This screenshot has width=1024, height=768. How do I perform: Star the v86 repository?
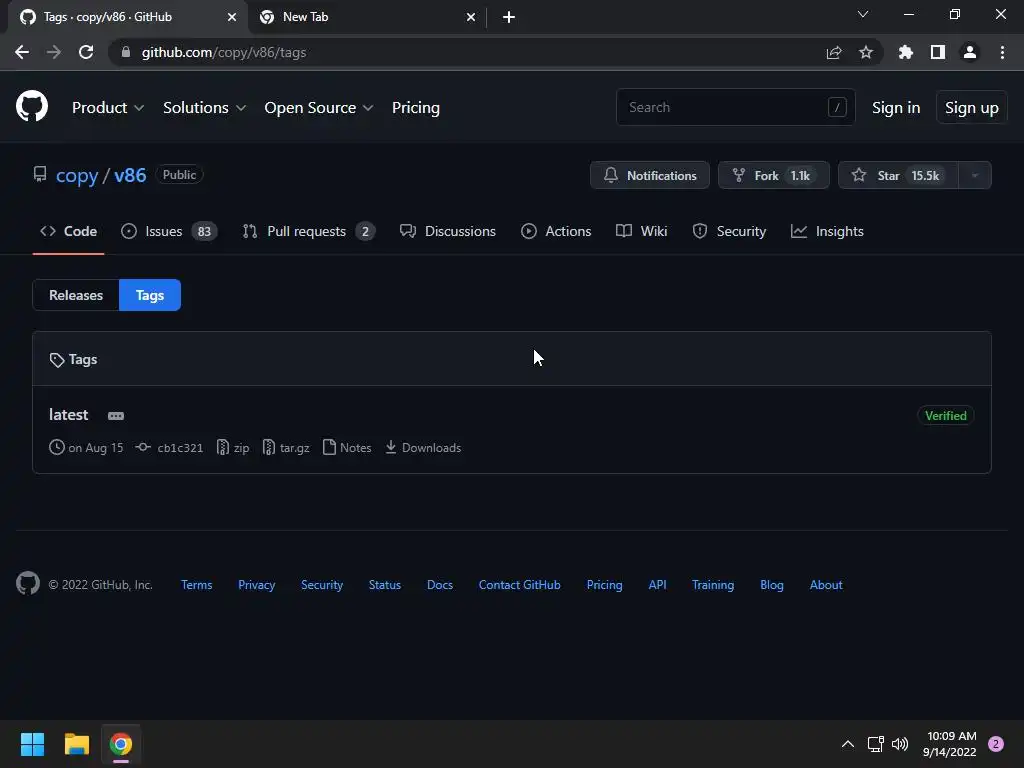pos(899,175)
